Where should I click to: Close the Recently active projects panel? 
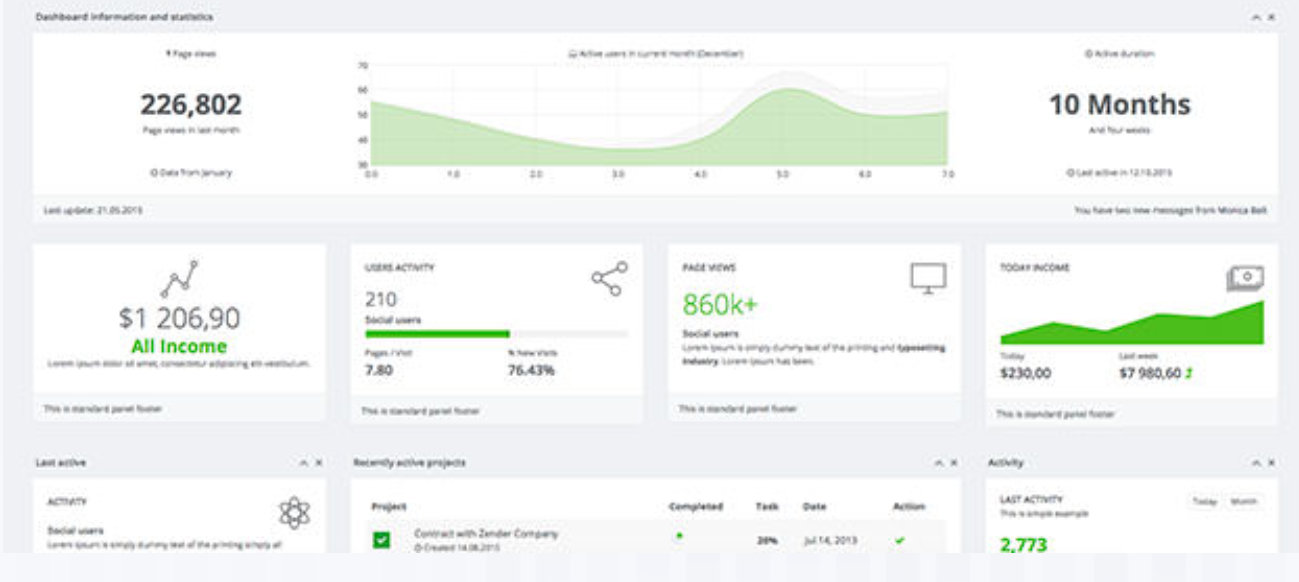click(954, 463)
